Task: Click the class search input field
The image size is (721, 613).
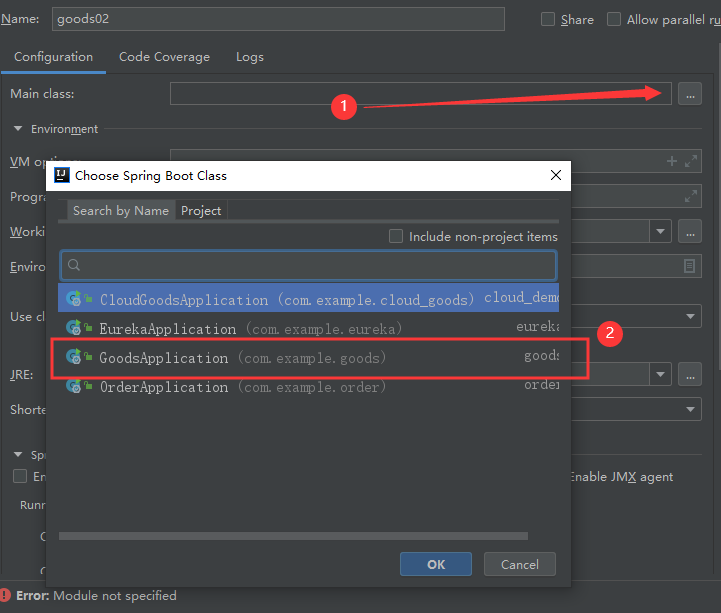Action: (x=309, y=265)
